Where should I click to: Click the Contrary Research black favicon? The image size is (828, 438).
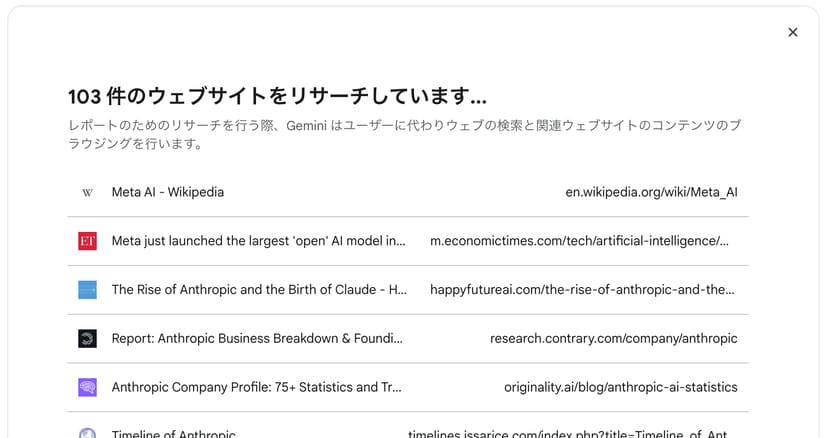[x=88, y=339]
